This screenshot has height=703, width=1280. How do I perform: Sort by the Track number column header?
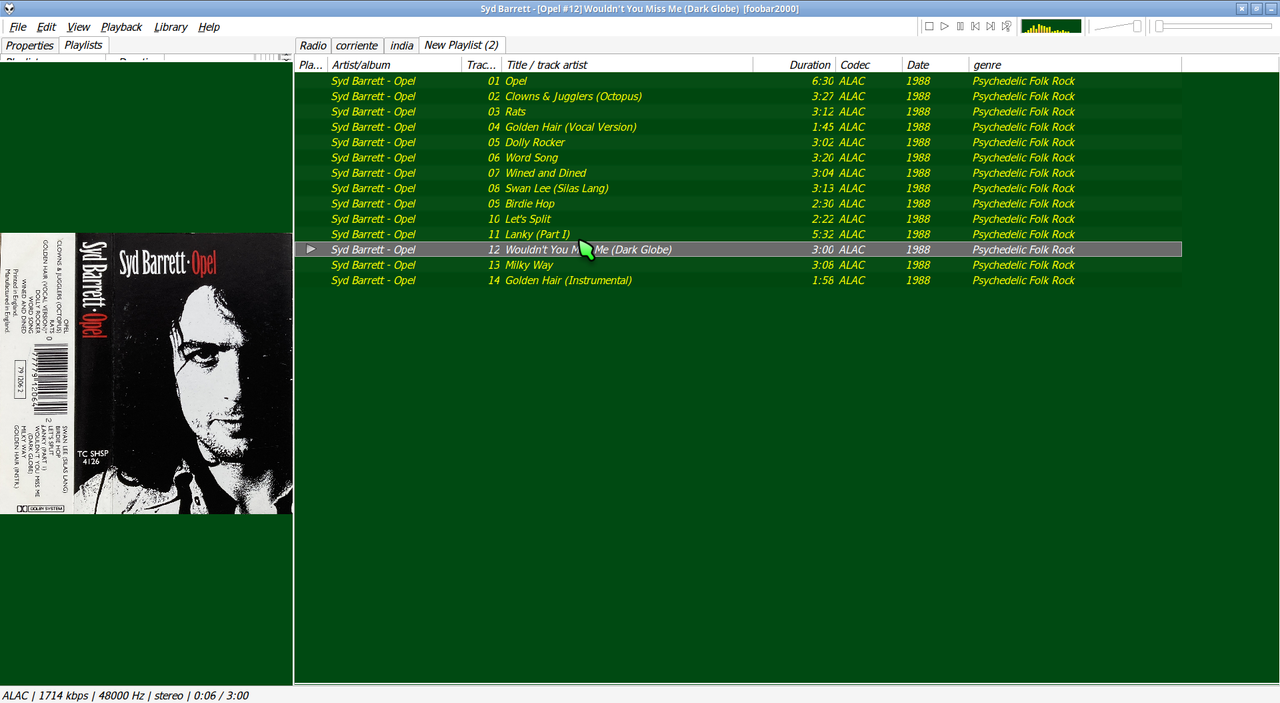[483, 65]
